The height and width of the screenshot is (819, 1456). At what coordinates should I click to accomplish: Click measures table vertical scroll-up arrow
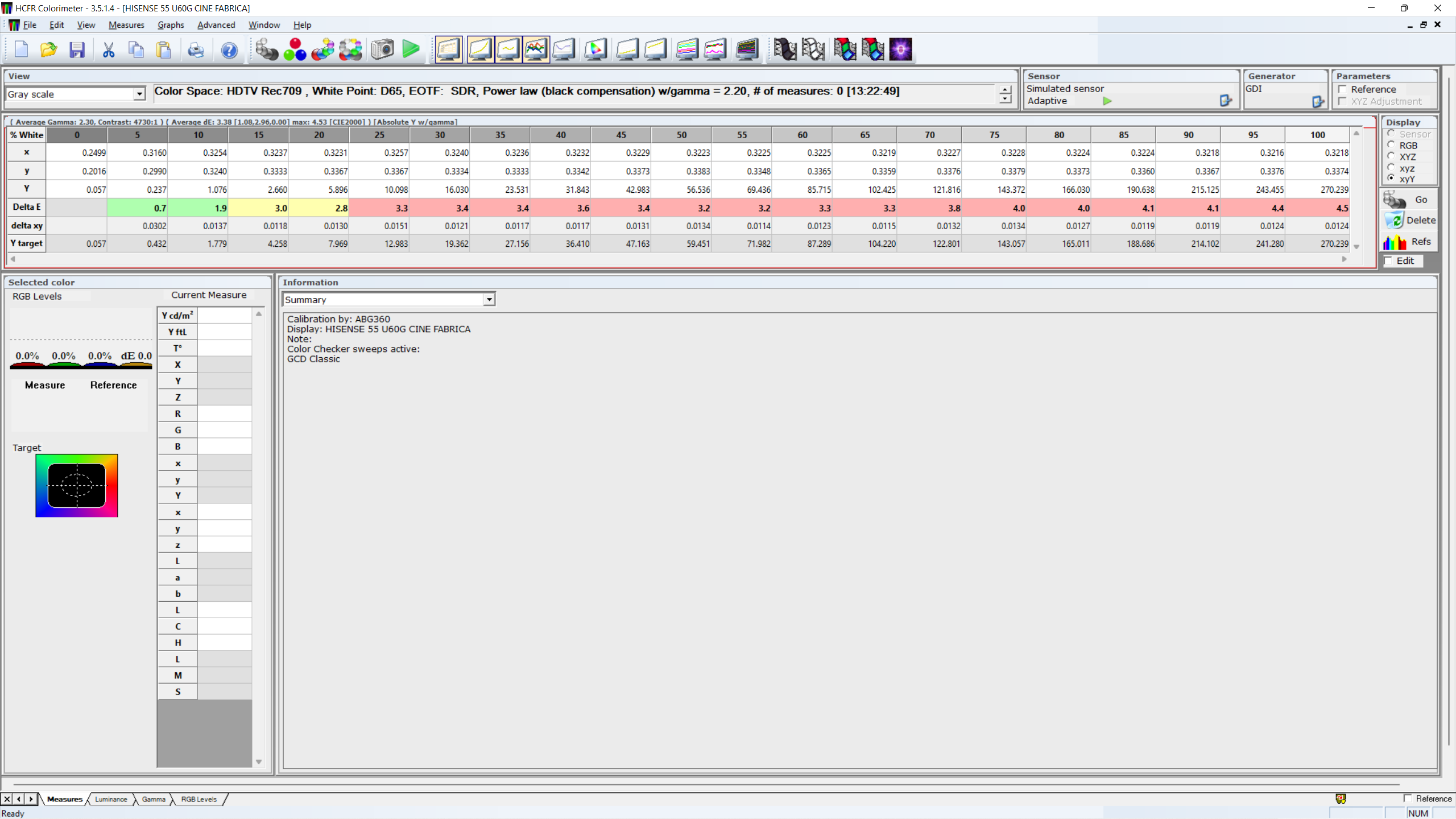click(x=1356, y=134)
